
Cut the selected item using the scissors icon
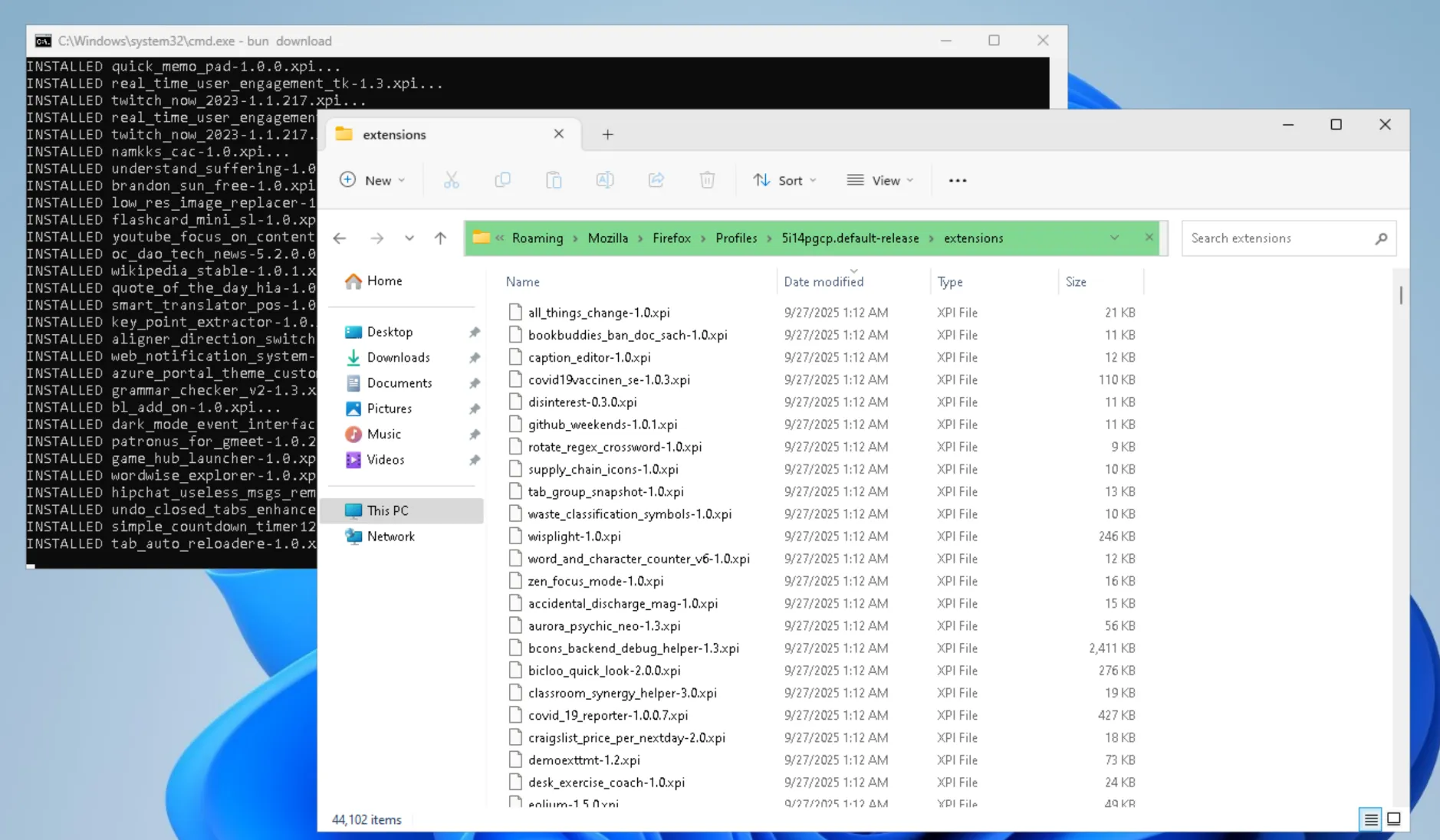(451, 179)
